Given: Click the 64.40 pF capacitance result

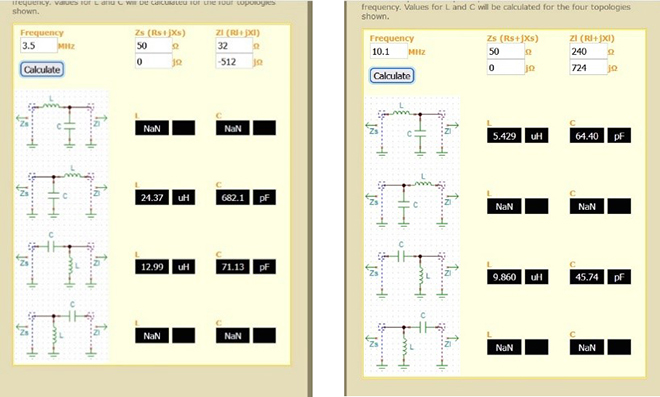Looking at the screenshot, I should (x=587, y=136).
